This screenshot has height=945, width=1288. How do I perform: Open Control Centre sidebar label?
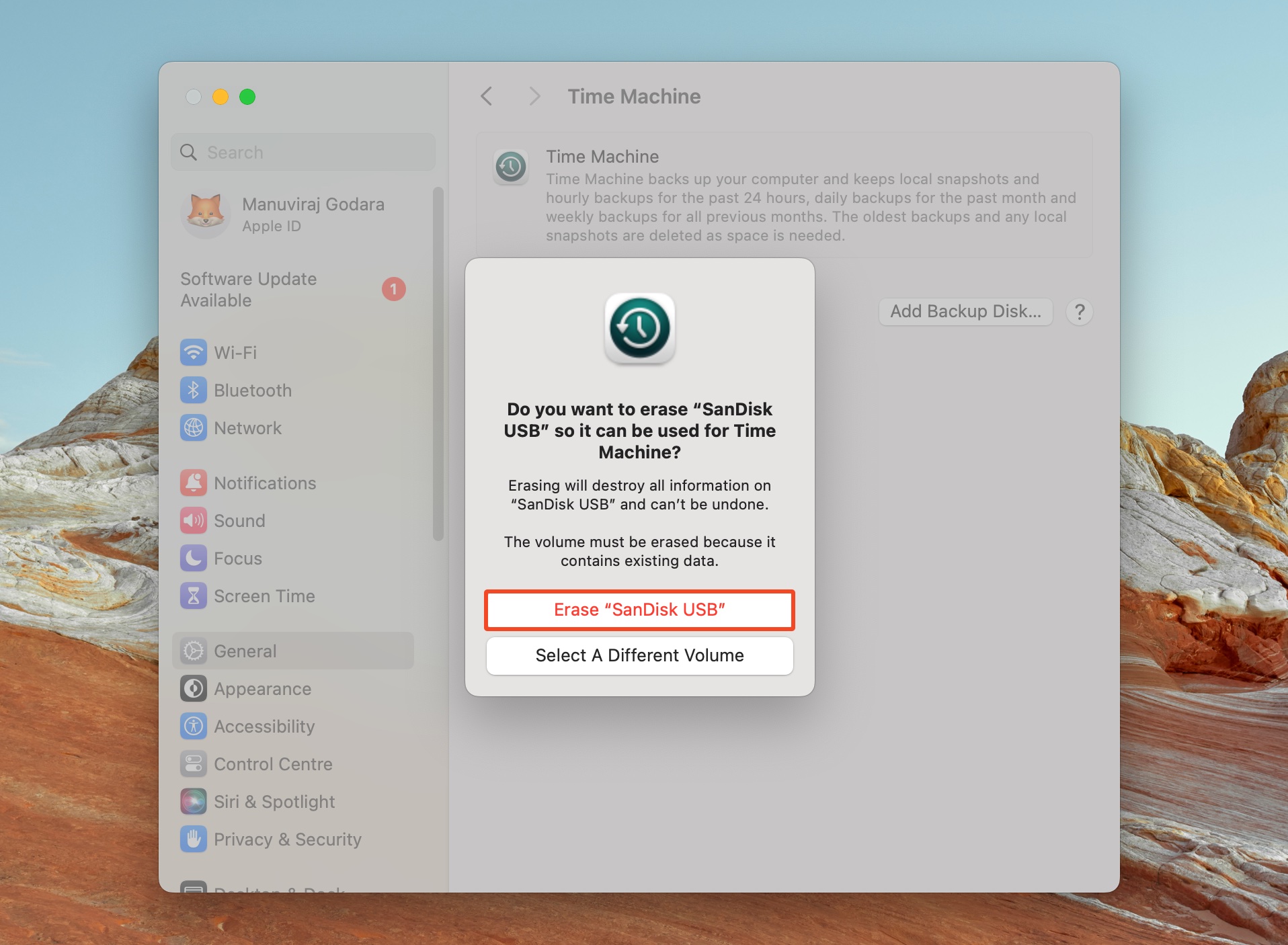pos(273,764)
